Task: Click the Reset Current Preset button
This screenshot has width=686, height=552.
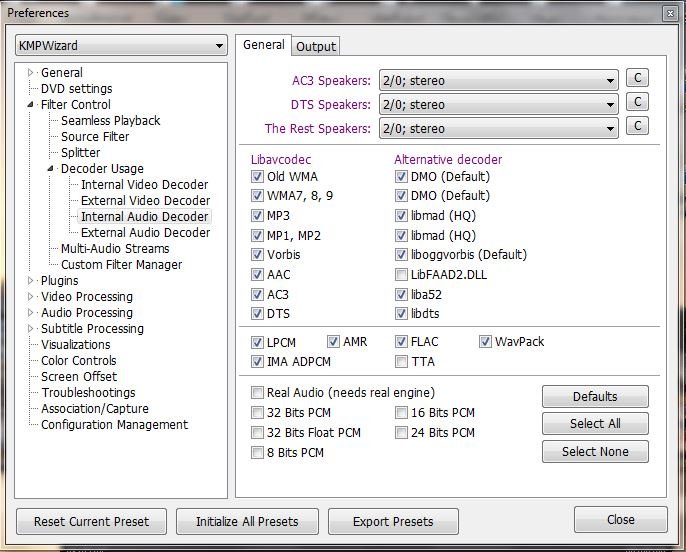Action: pos(91,521)
